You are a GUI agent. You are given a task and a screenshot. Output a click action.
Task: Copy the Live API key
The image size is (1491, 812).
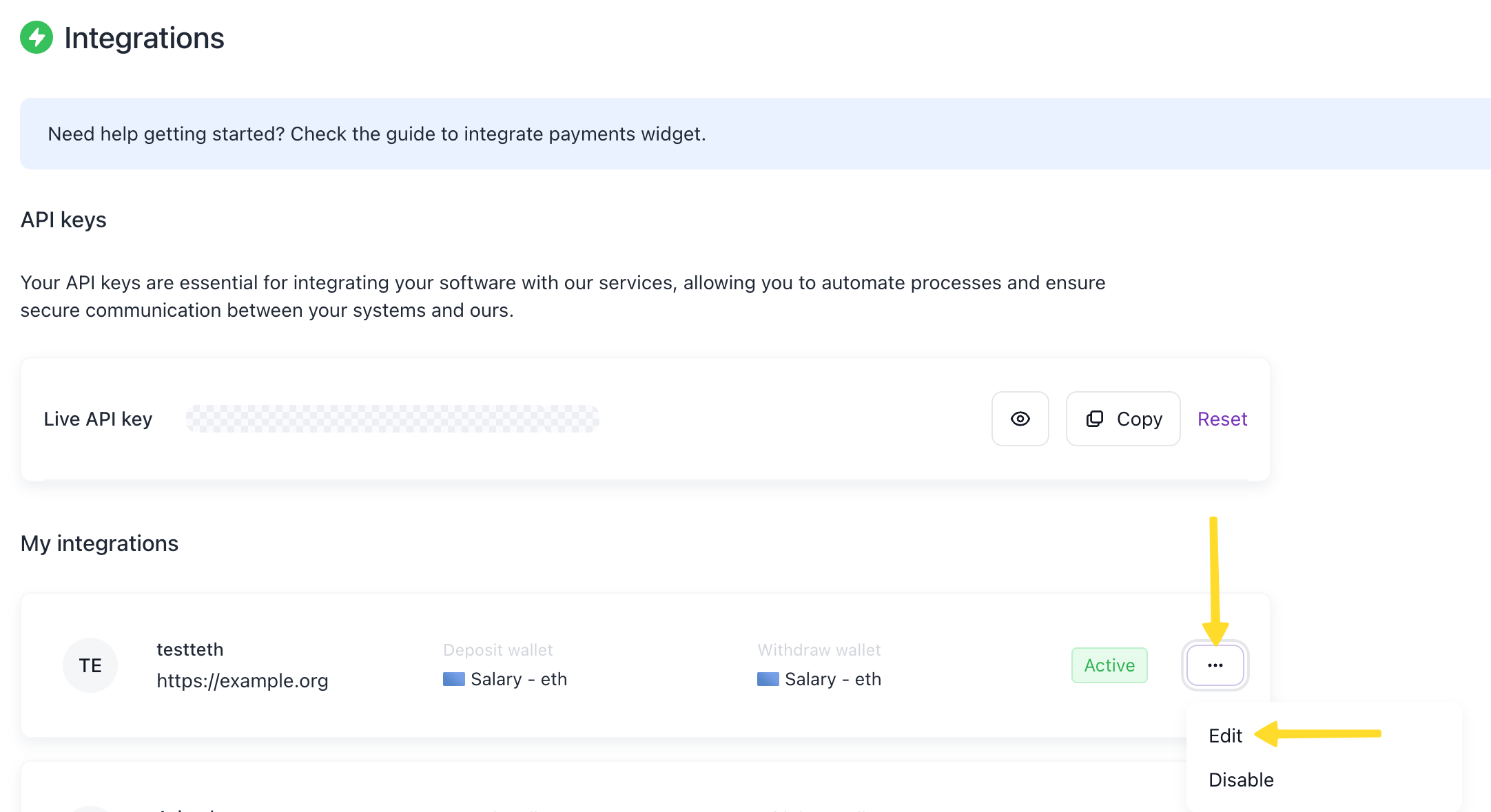coord(1123,419)
